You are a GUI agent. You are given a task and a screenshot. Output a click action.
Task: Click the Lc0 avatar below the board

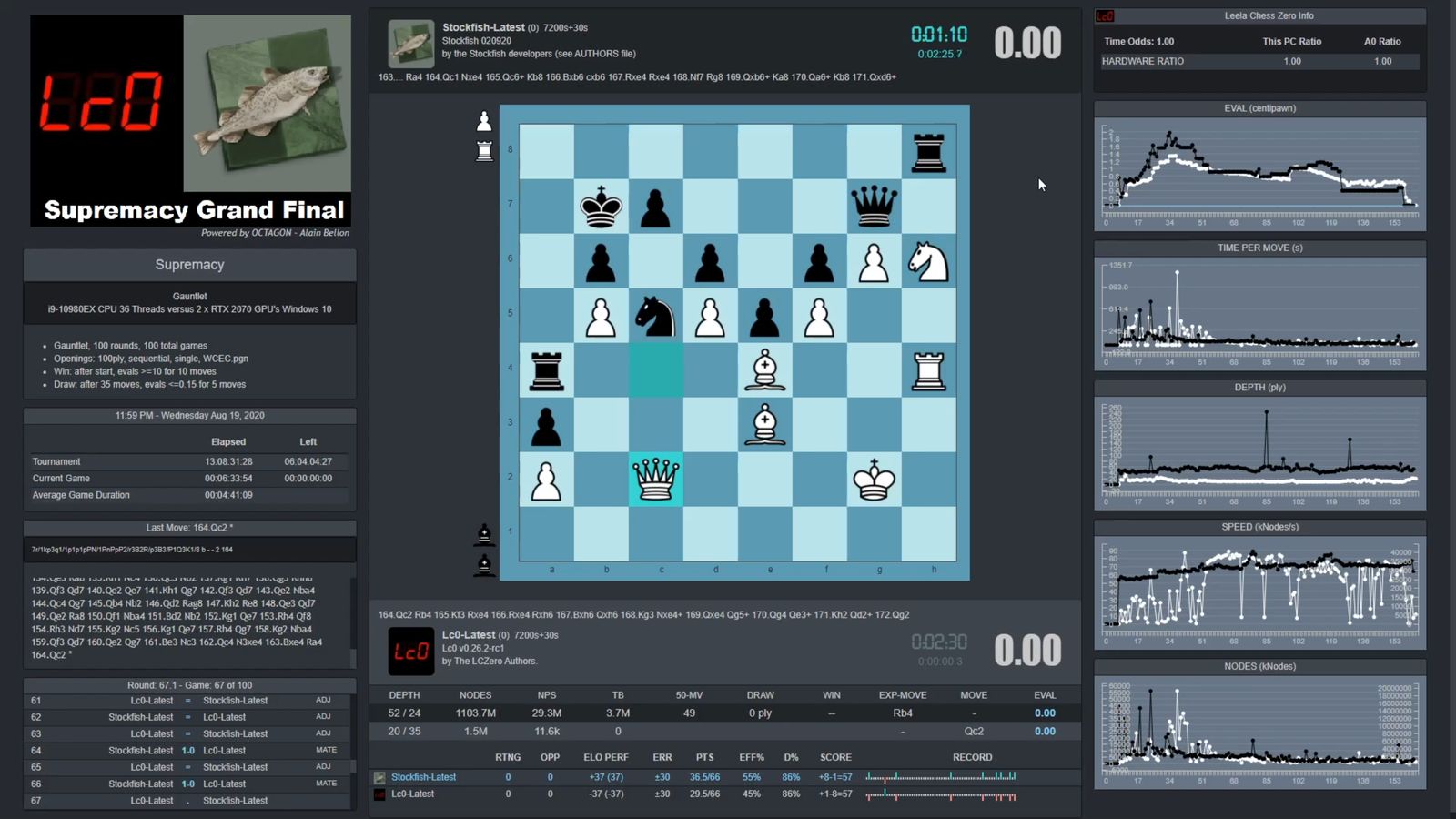(x=410, y=651)
